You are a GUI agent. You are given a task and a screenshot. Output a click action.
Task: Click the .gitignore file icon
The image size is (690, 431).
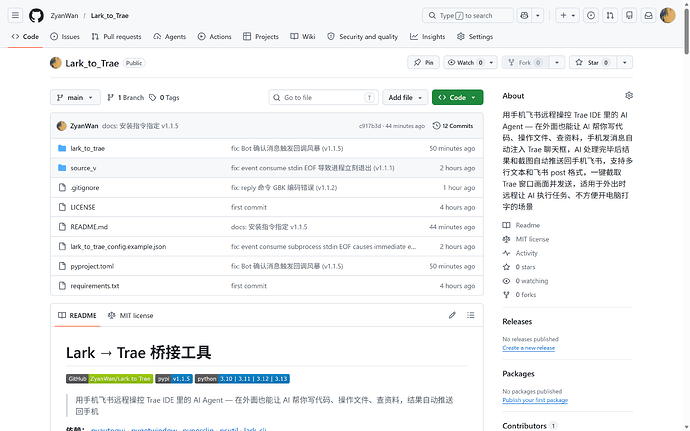tap(62, 188)
